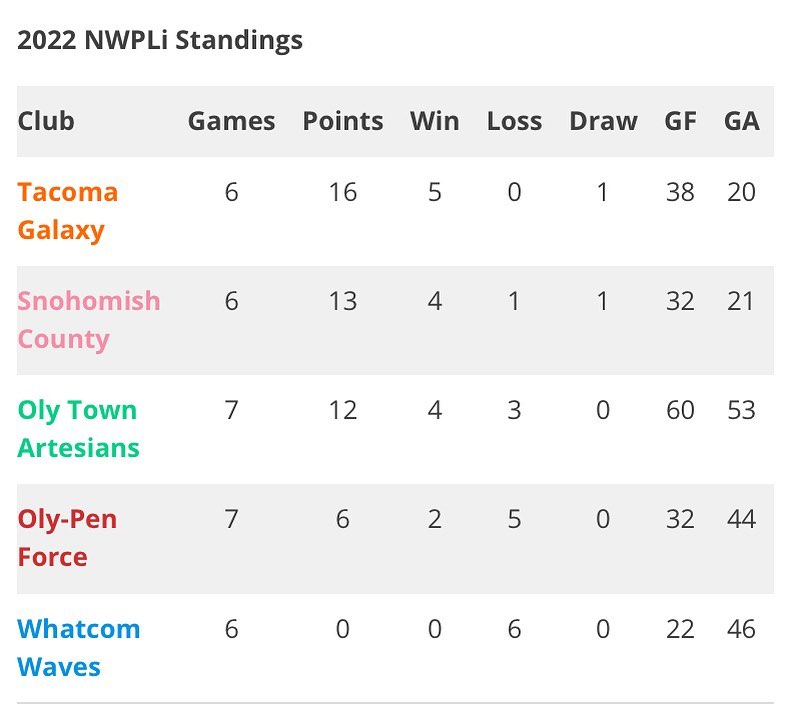Click the Club column header
789x726 pixels.
[x=46, y=121]
